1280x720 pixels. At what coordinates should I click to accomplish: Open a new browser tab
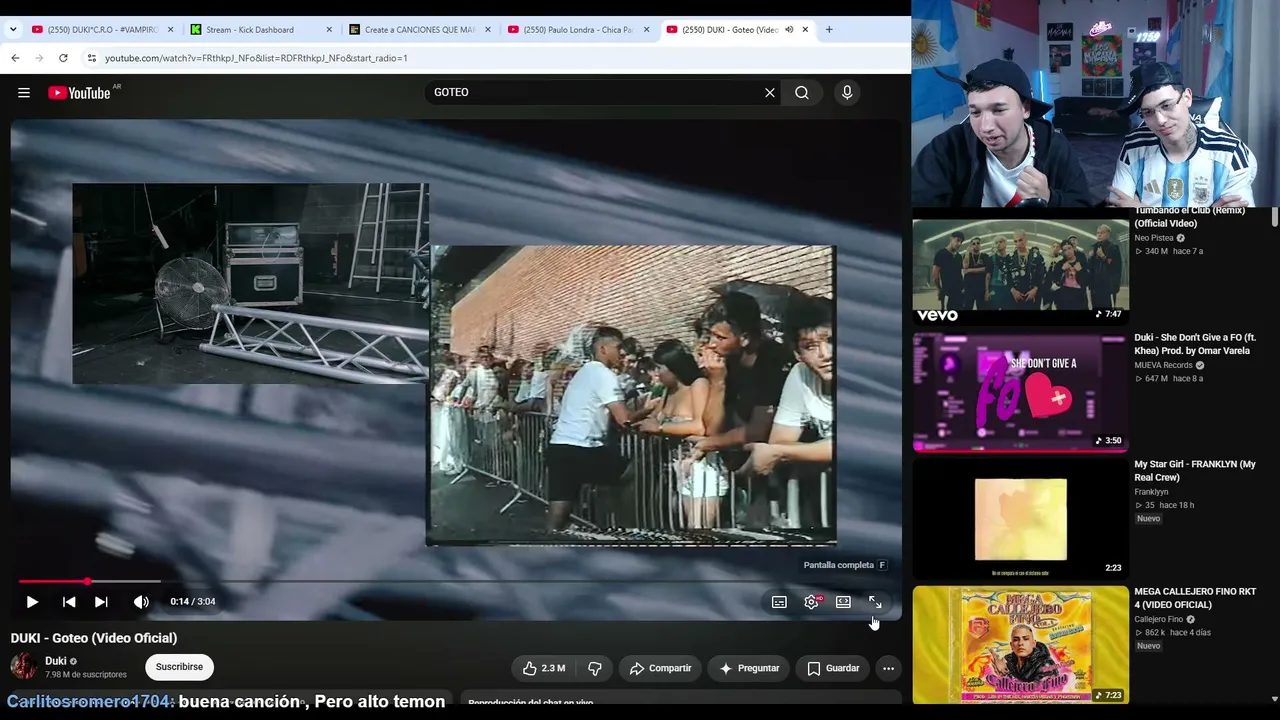pyautogui.click(x=829, y=30)
